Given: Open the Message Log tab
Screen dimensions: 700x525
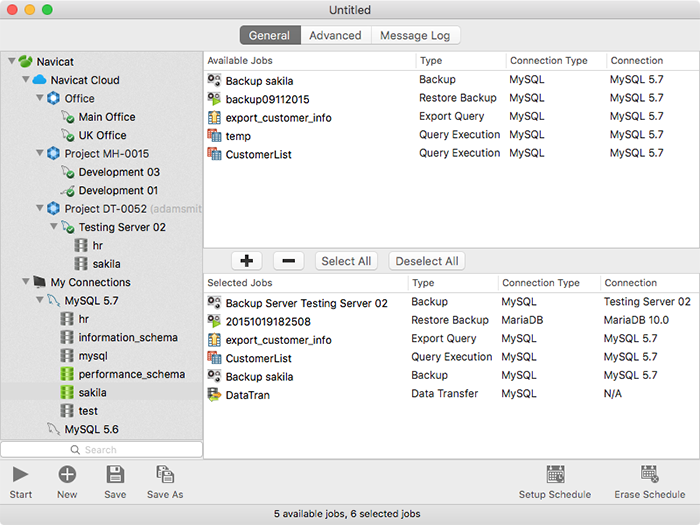Looking at the screenshot, I should tap(415, 35).
